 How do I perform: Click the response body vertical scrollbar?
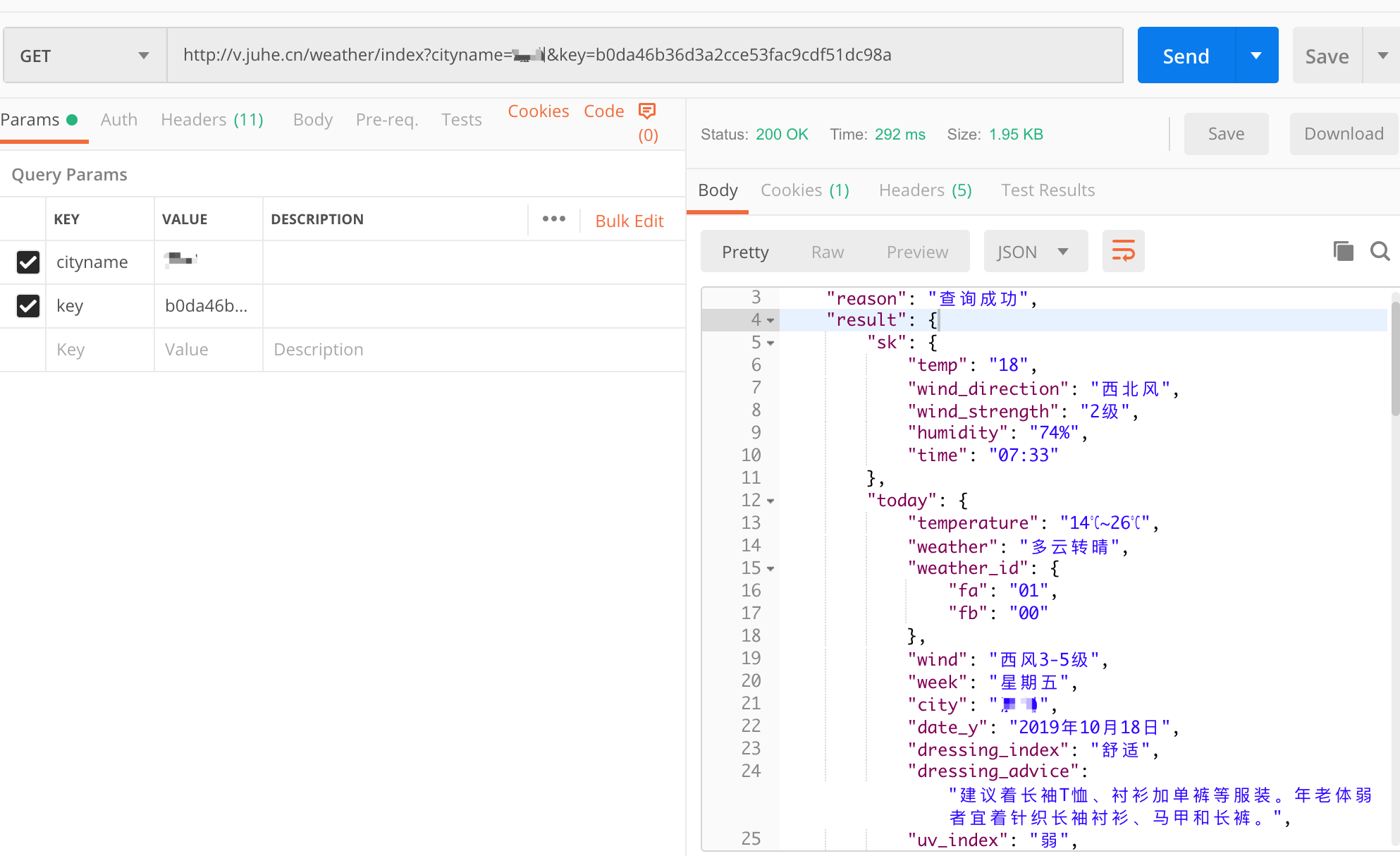pos(1394,360)
